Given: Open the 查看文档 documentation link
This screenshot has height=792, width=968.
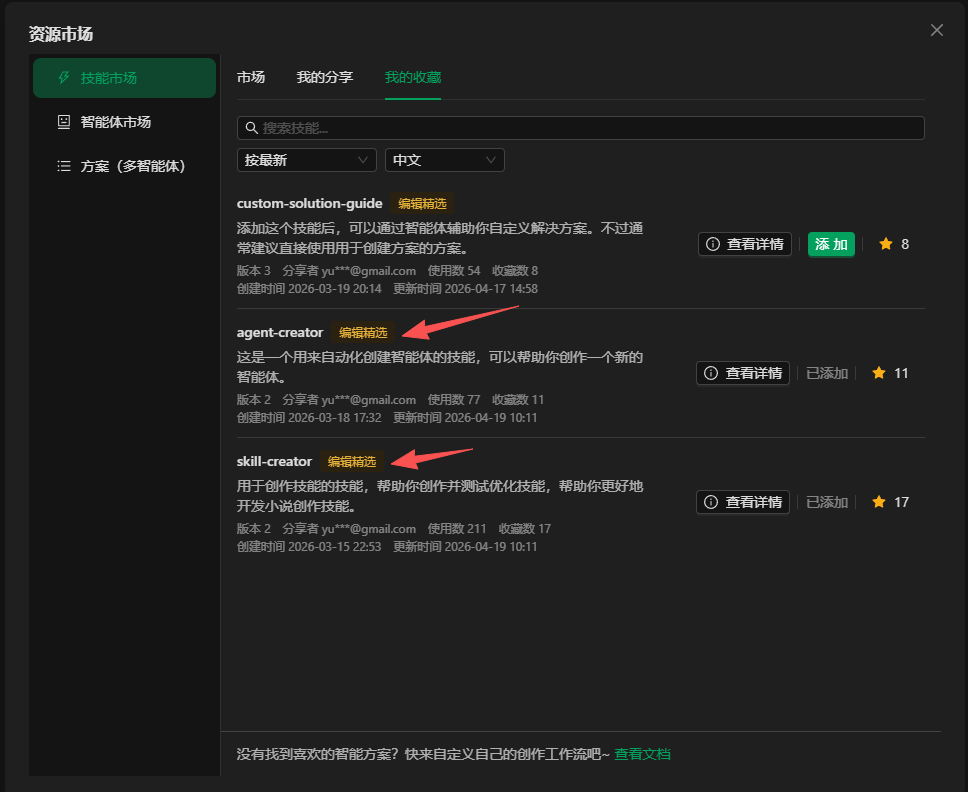Looking at the screenshot, I should pos(642,754).
